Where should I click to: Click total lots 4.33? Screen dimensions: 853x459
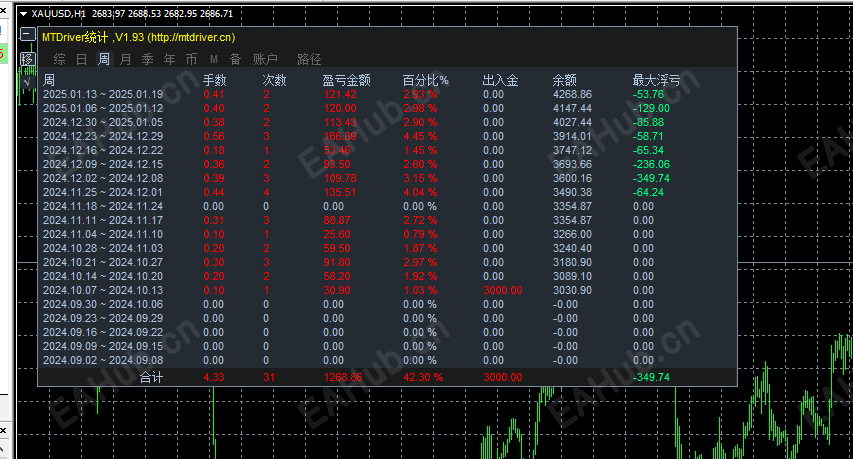(214, 377)
